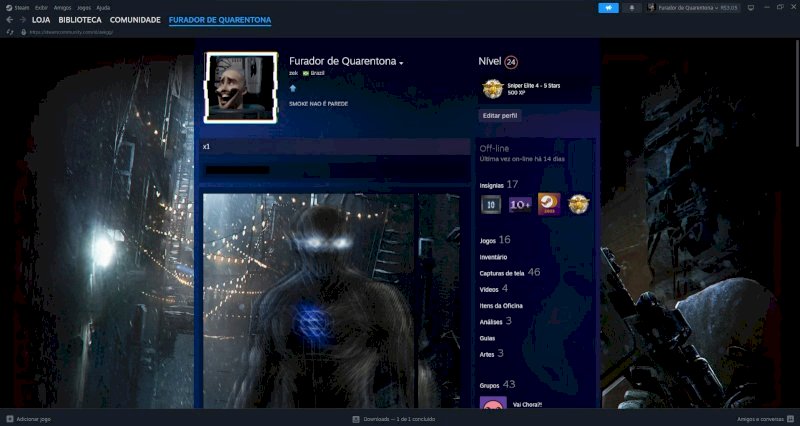Click the steamcommunity URL address
The image size is (800, 426).
71,32
